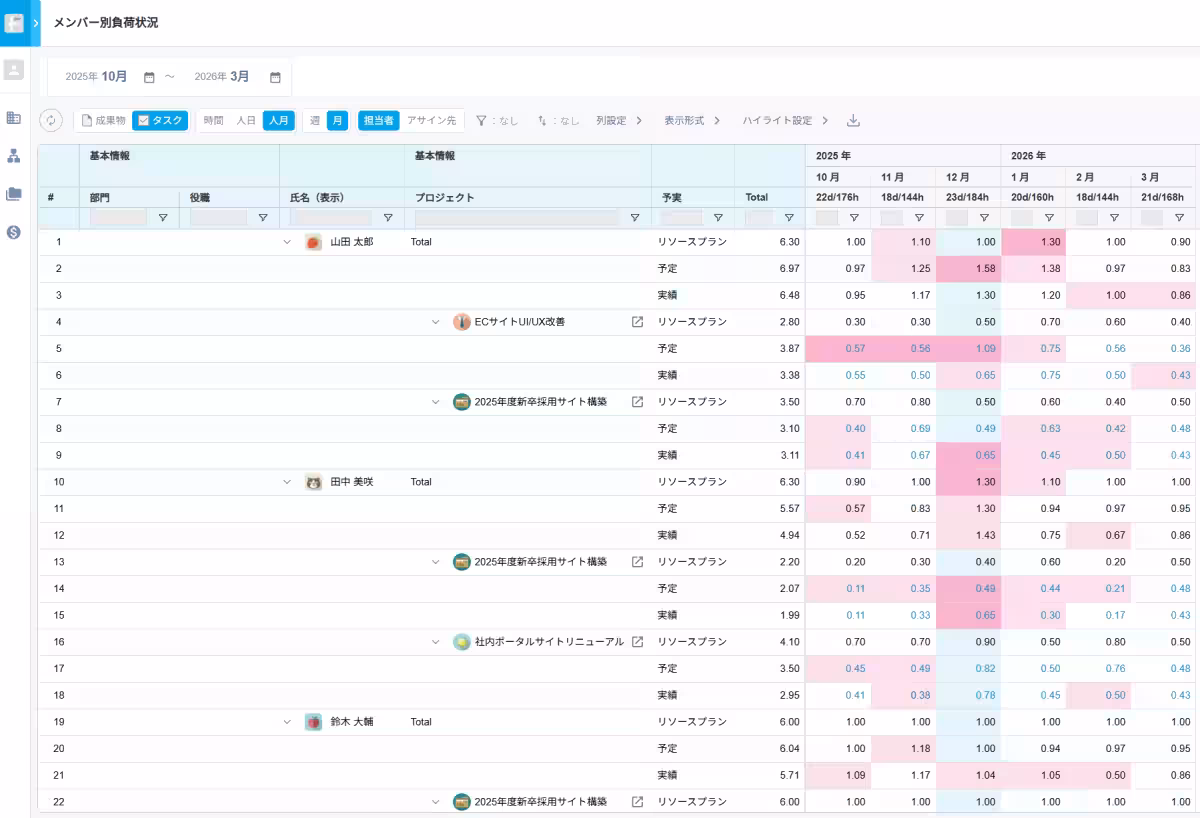Click the refresh icon in the toolbar

(x=51, y=120)
